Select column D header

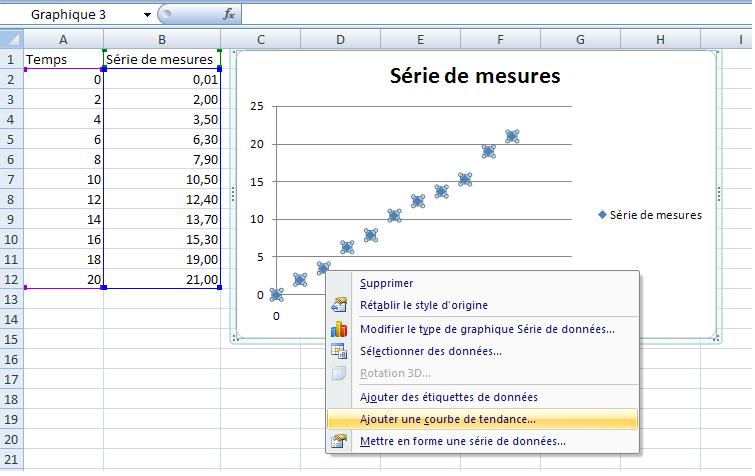tap(340, 39)
